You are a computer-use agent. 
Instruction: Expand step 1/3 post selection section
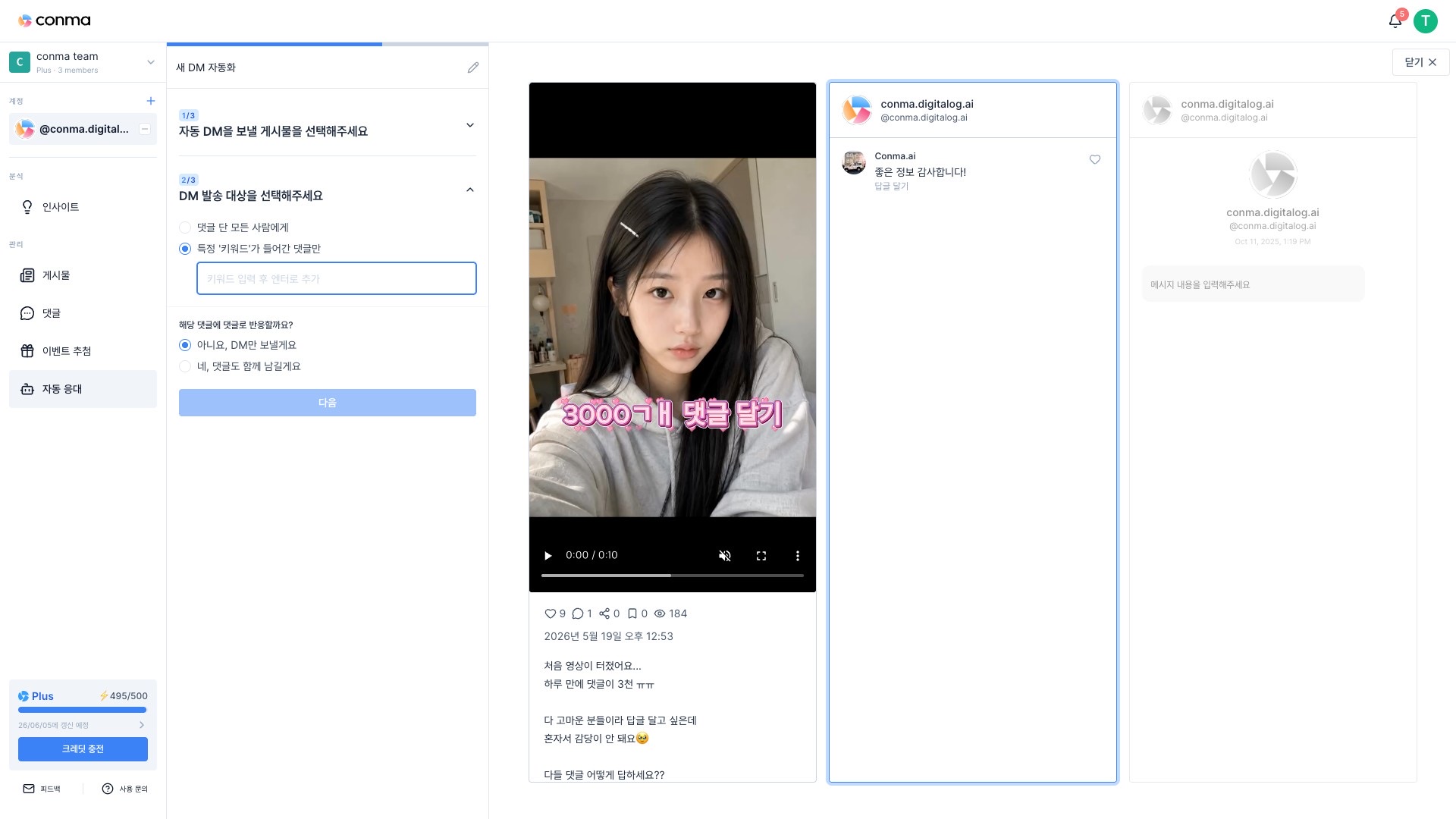pyautogui.click(x=470, y=125)
